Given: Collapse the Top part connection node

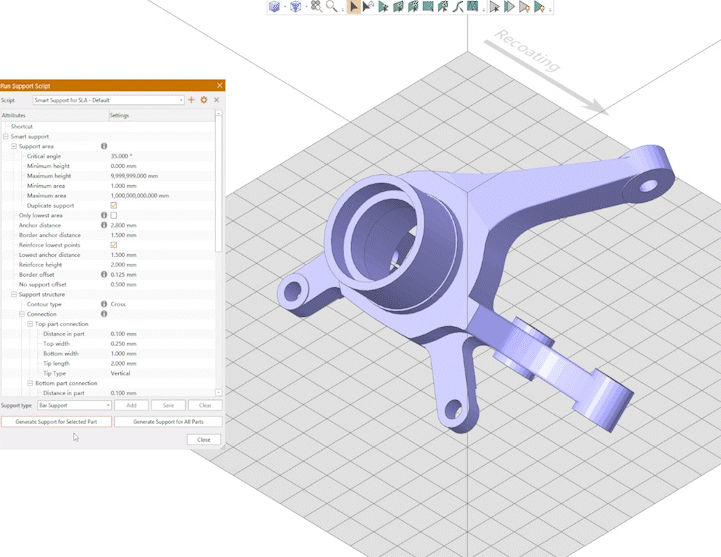Looking at the screenshot, I should [30, 324].
